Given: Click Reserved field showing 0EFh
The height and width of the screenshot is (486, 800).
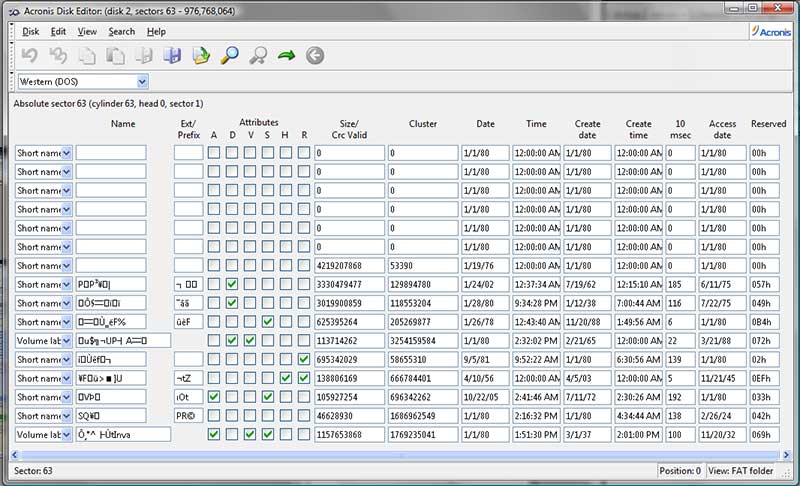Looking at the screenshot, I should [x=764, y=378].
